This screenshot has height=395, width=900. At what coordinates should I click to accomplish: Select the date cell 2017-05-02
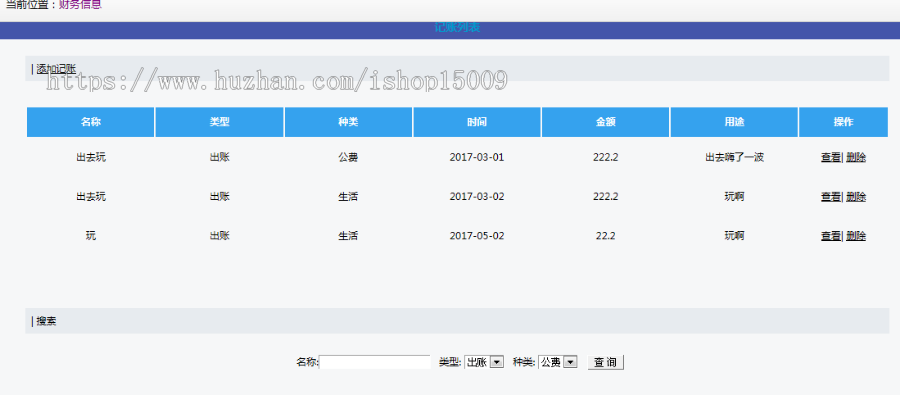[x=477, y=235]
